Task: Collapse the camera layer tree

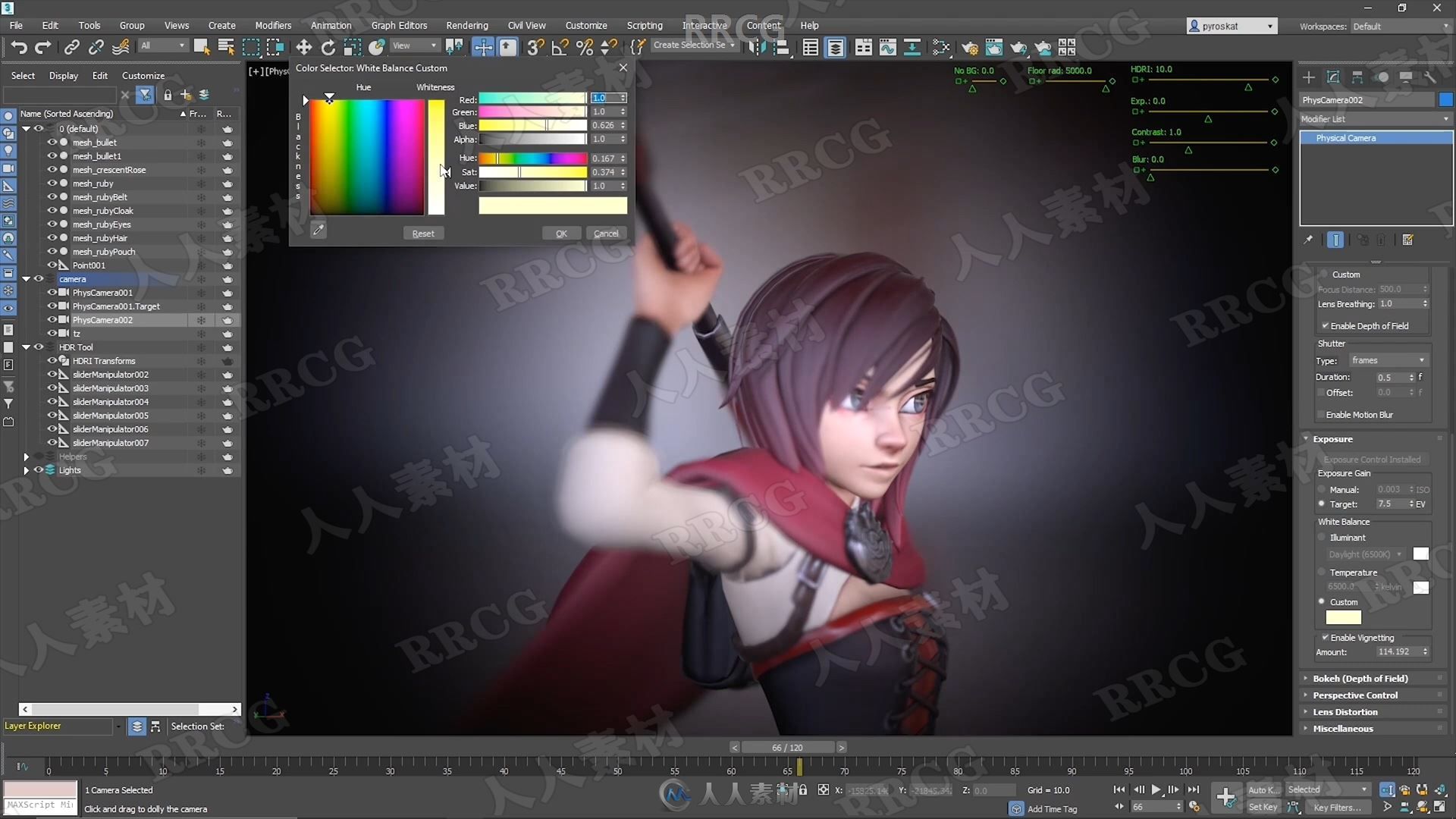Action: pyautogui.click(x=26, y=278)
